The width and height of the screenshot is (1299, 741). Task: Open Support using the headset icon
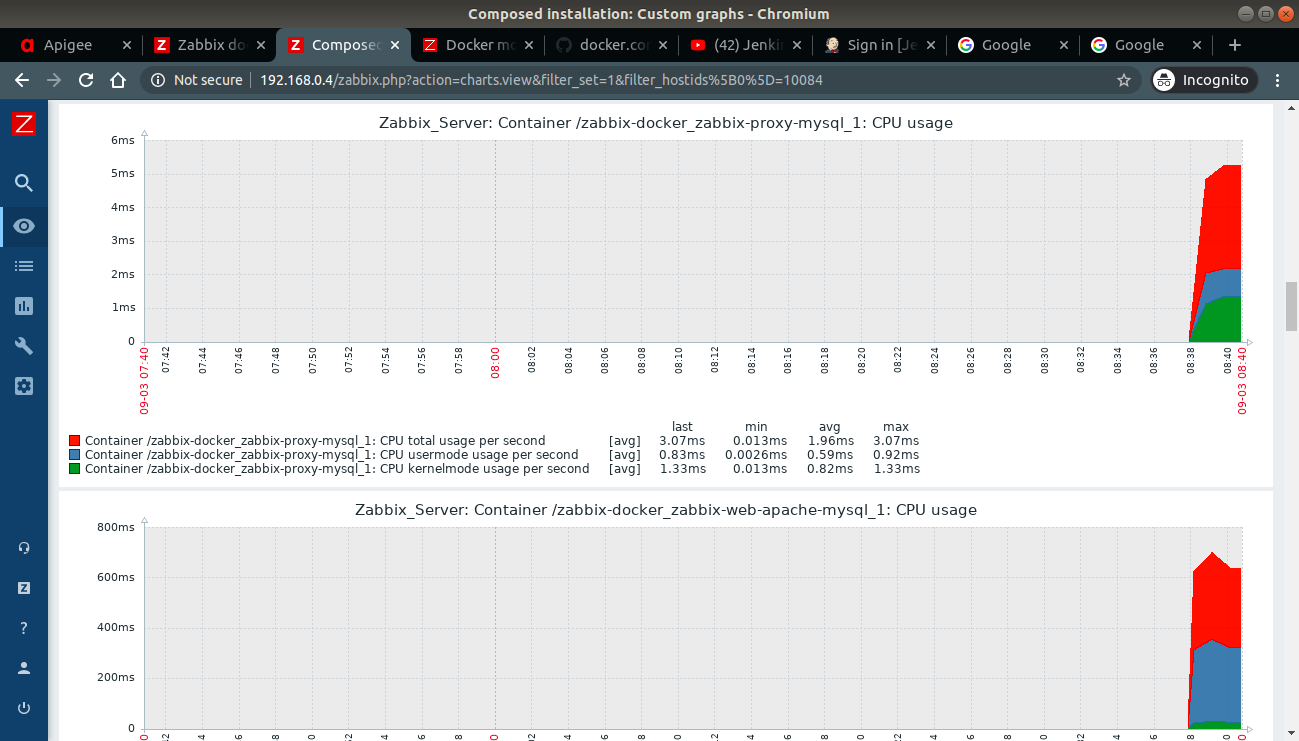click(x=23, y=547)
